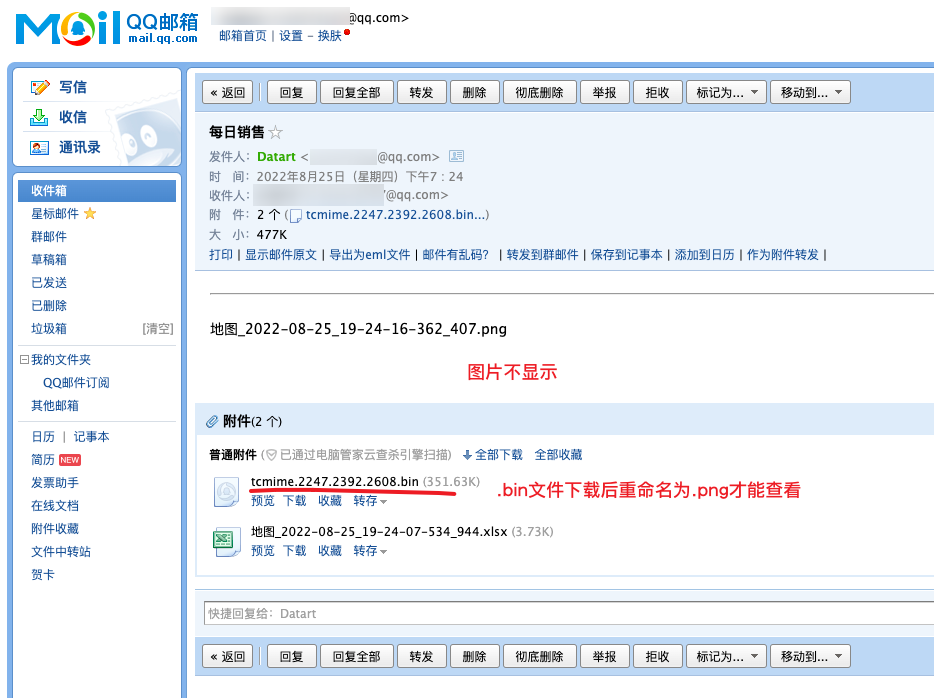Open 记事本 link in sidebar
This screenshot has width=934, height=698.
pos(91,437)
